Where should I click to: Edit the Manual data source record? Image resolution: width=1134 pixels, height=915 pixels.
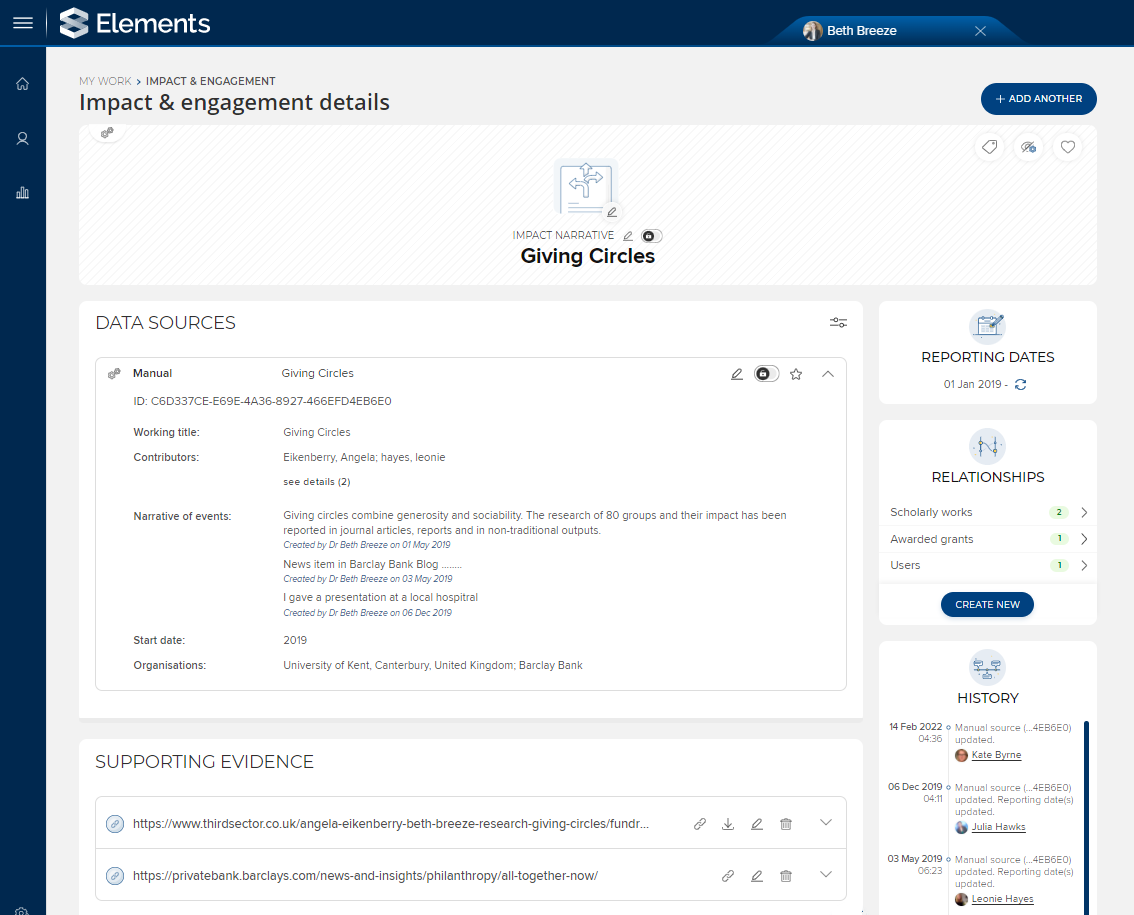click(x=736, y=374)
